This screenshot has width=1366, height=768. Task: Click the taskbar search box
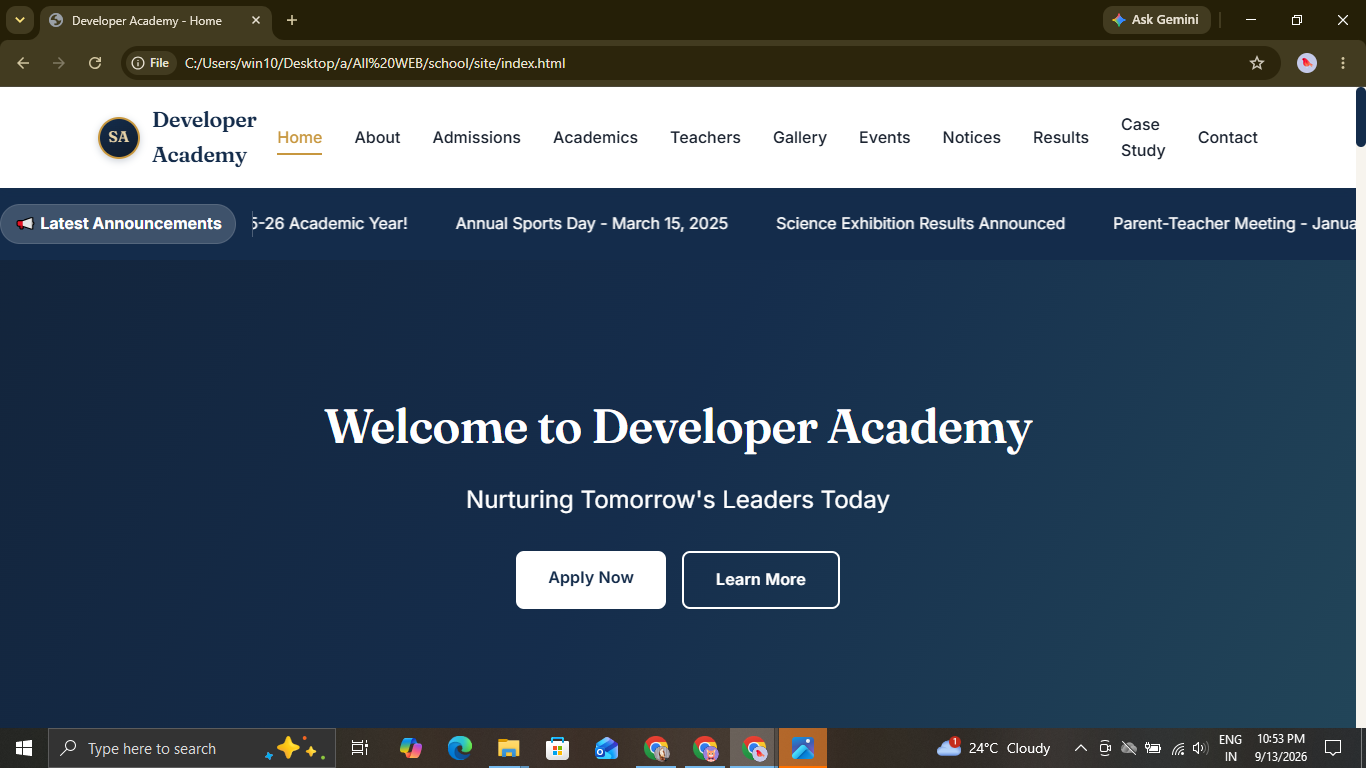192,748
